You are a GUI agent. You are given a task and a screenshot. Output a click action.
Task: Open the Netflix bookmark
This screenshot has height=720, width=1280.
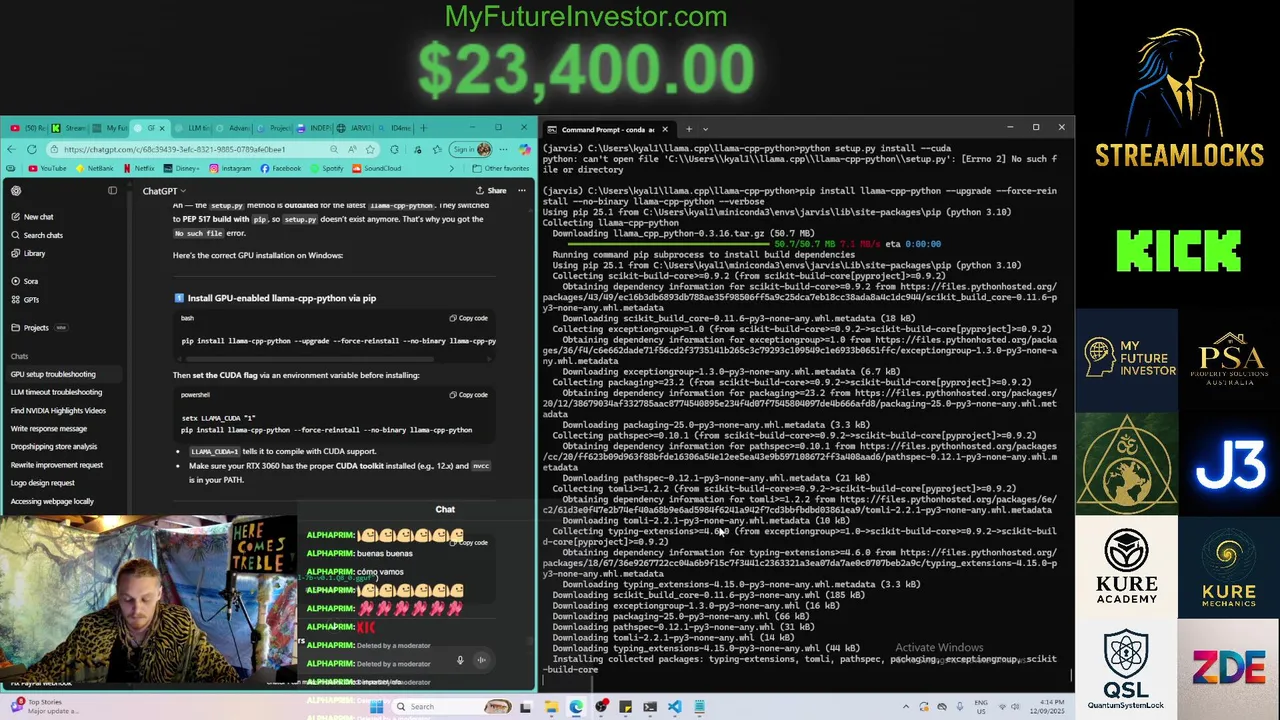138,168
